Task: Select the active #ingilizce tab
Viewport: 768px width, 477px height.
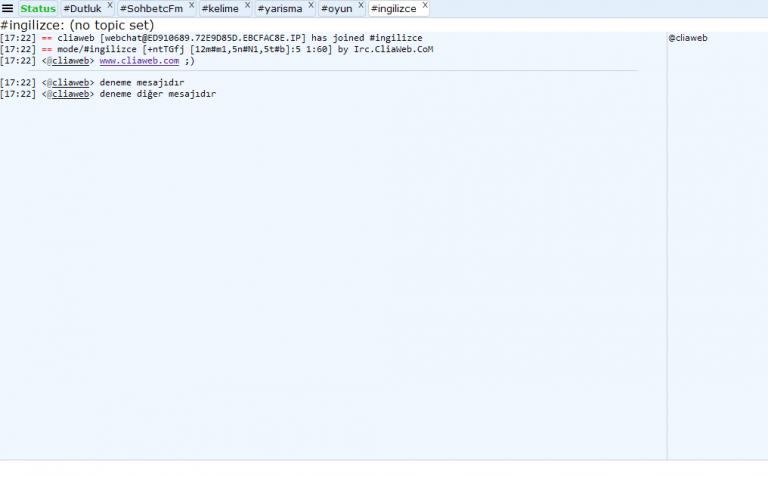Action: pos(393,8)
